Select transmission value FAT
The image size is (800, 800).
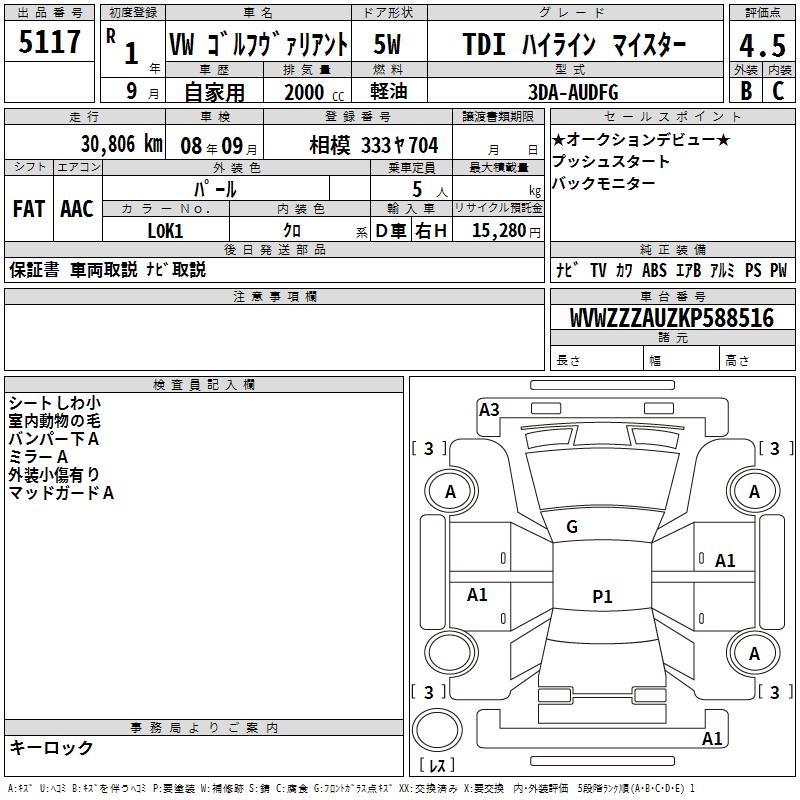point(29,209)
